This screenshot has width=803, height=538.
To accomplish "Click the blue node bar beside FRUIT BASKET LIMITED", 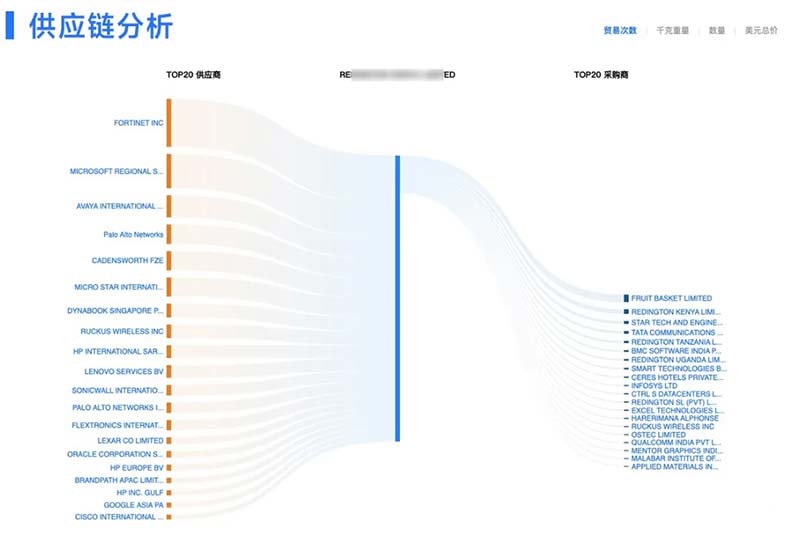I will pyautogui.click(x=626, y=298).
